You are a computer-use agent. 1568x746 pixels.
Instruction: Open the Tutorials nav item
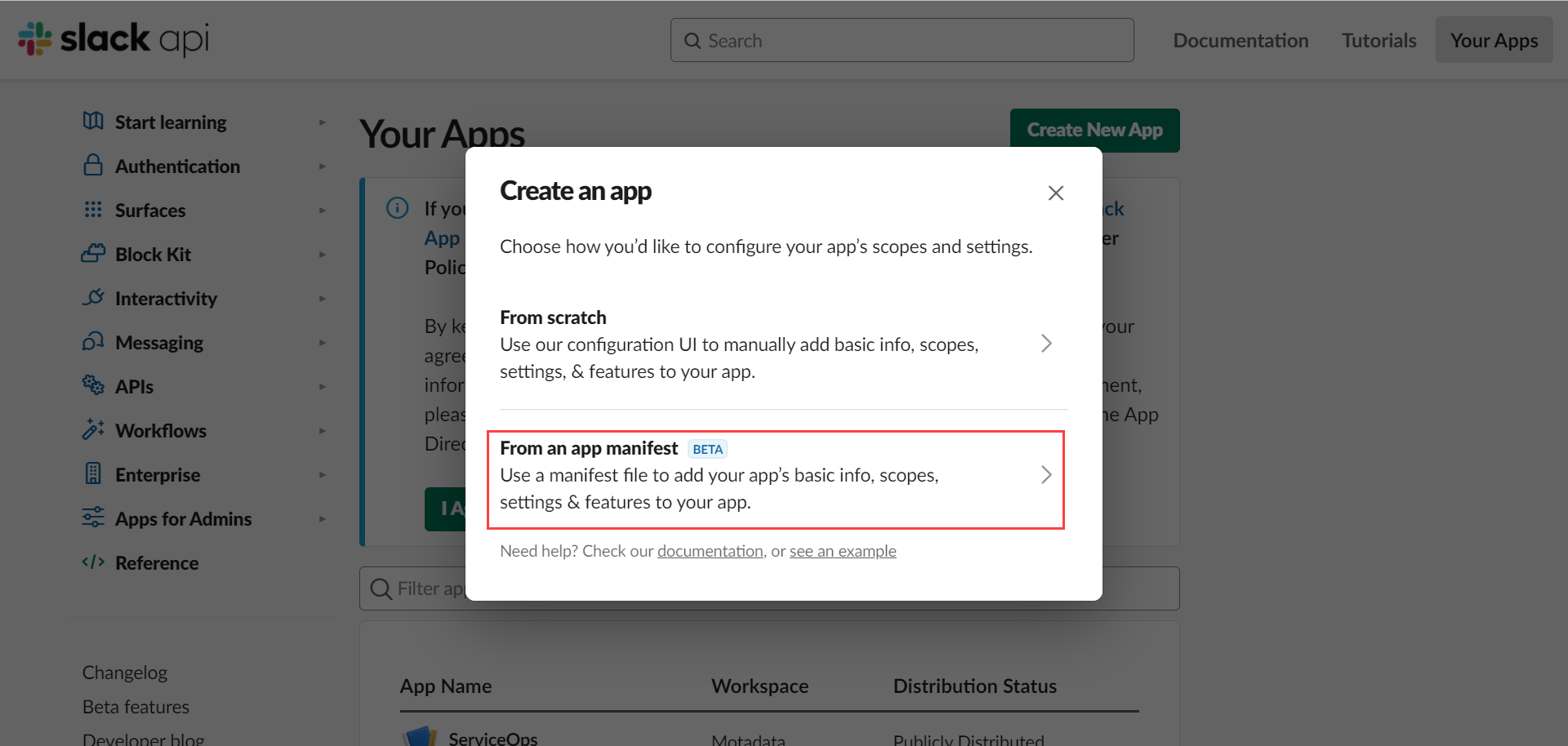point(1378,39)
